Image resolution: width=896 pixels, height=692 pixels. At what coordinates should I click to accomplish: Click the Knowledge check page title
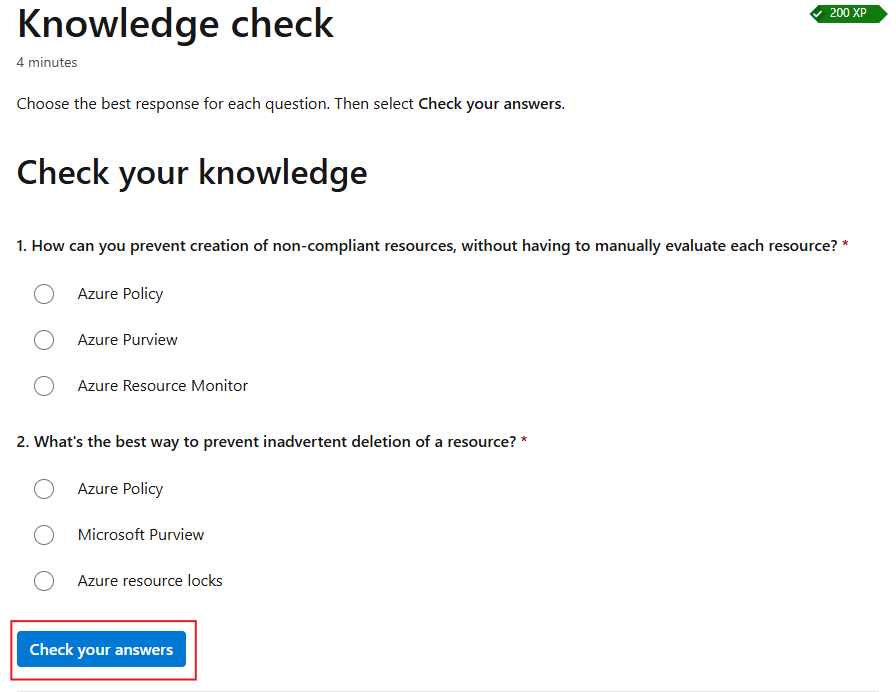click(175, 24)
